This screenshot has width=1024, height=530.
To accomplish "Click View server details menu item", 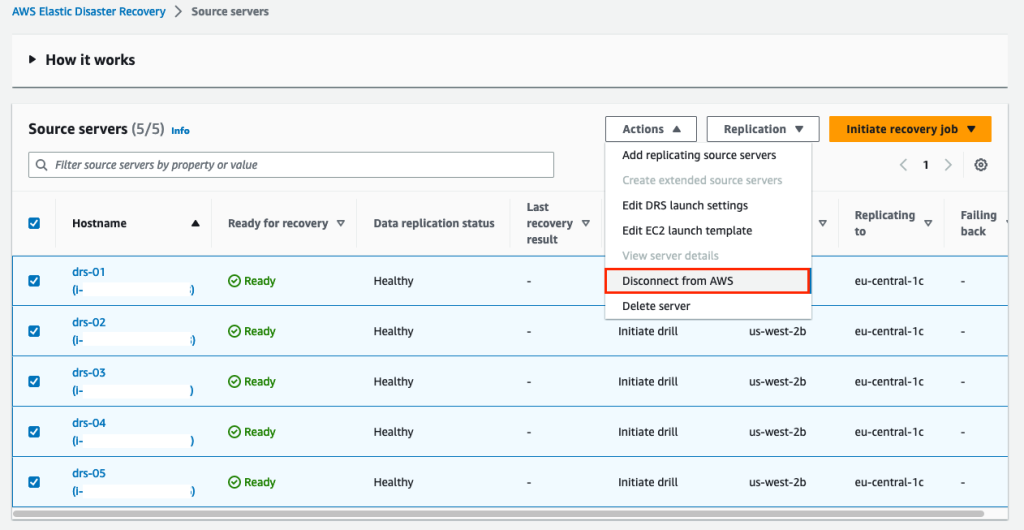I will click(708, 256).
